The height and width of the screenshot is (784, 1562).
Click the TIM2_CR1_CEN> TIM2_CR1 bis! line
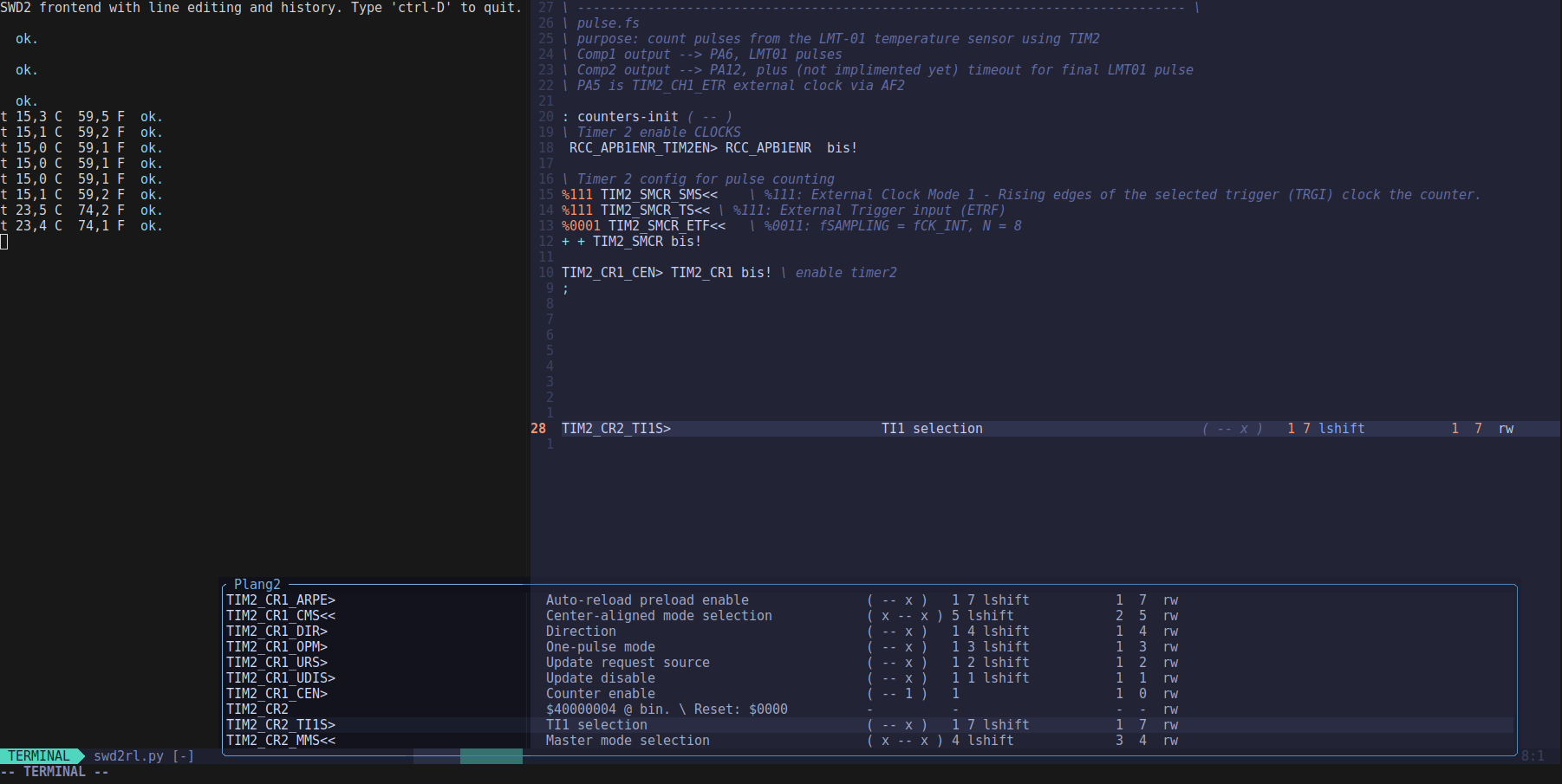coord(666,273)
